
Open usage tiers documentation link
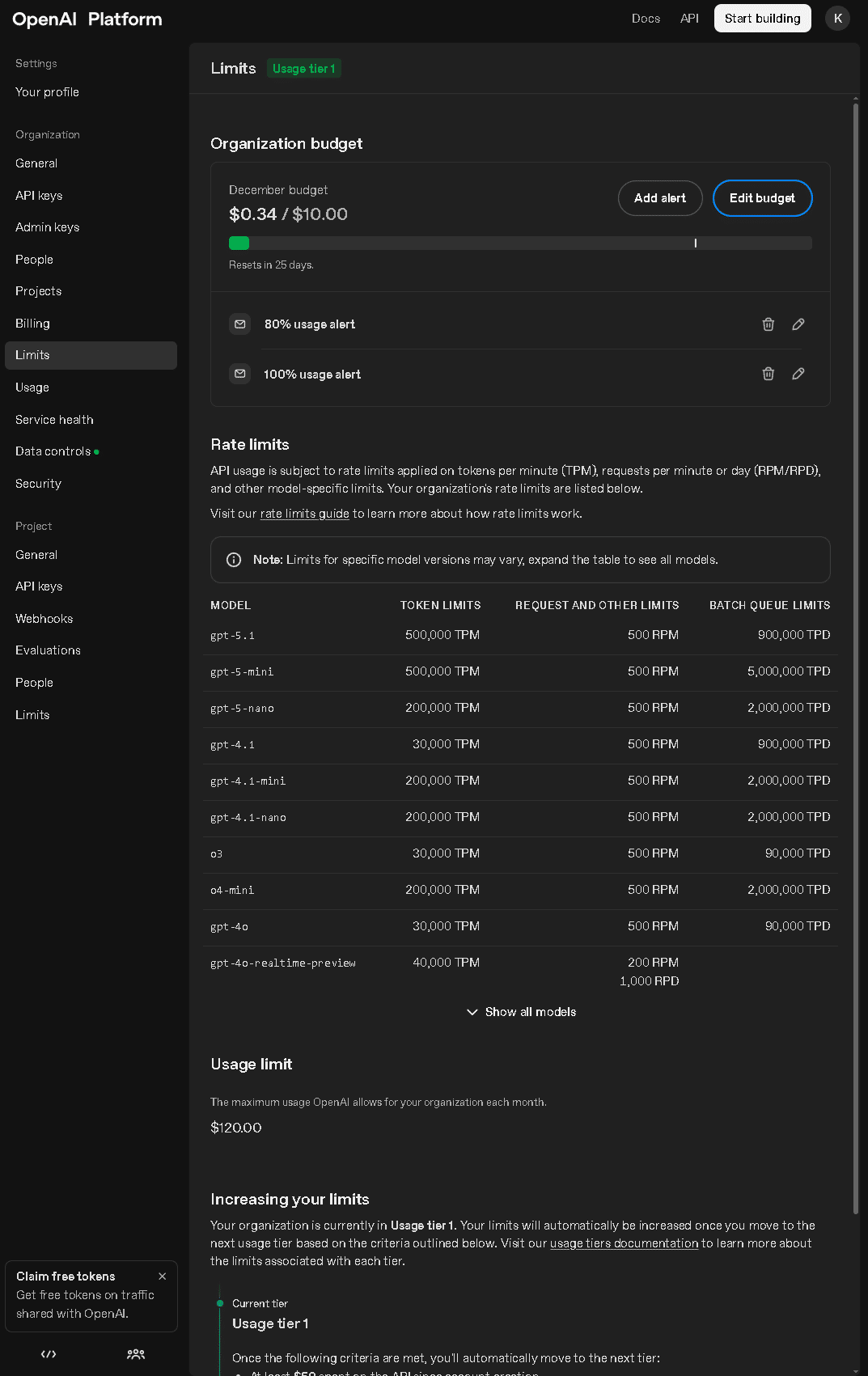click(x=624, y=1243)
